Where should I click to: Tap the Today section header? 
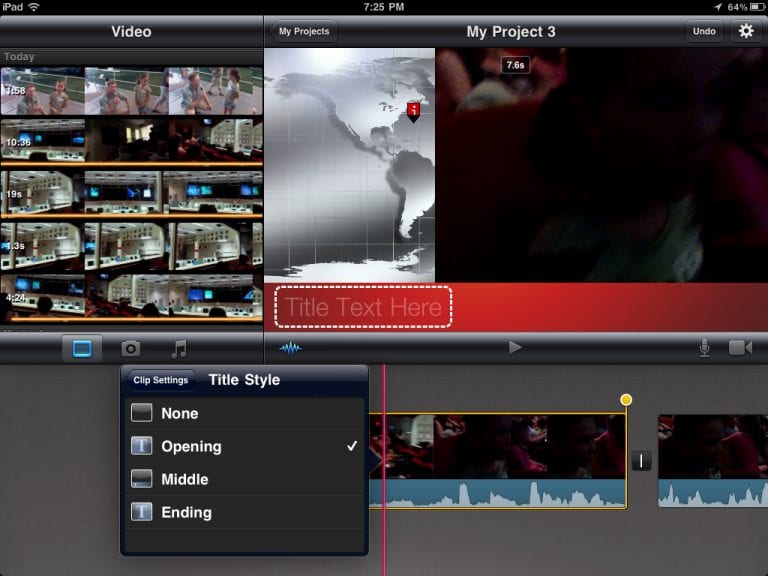tap(131, 56)
